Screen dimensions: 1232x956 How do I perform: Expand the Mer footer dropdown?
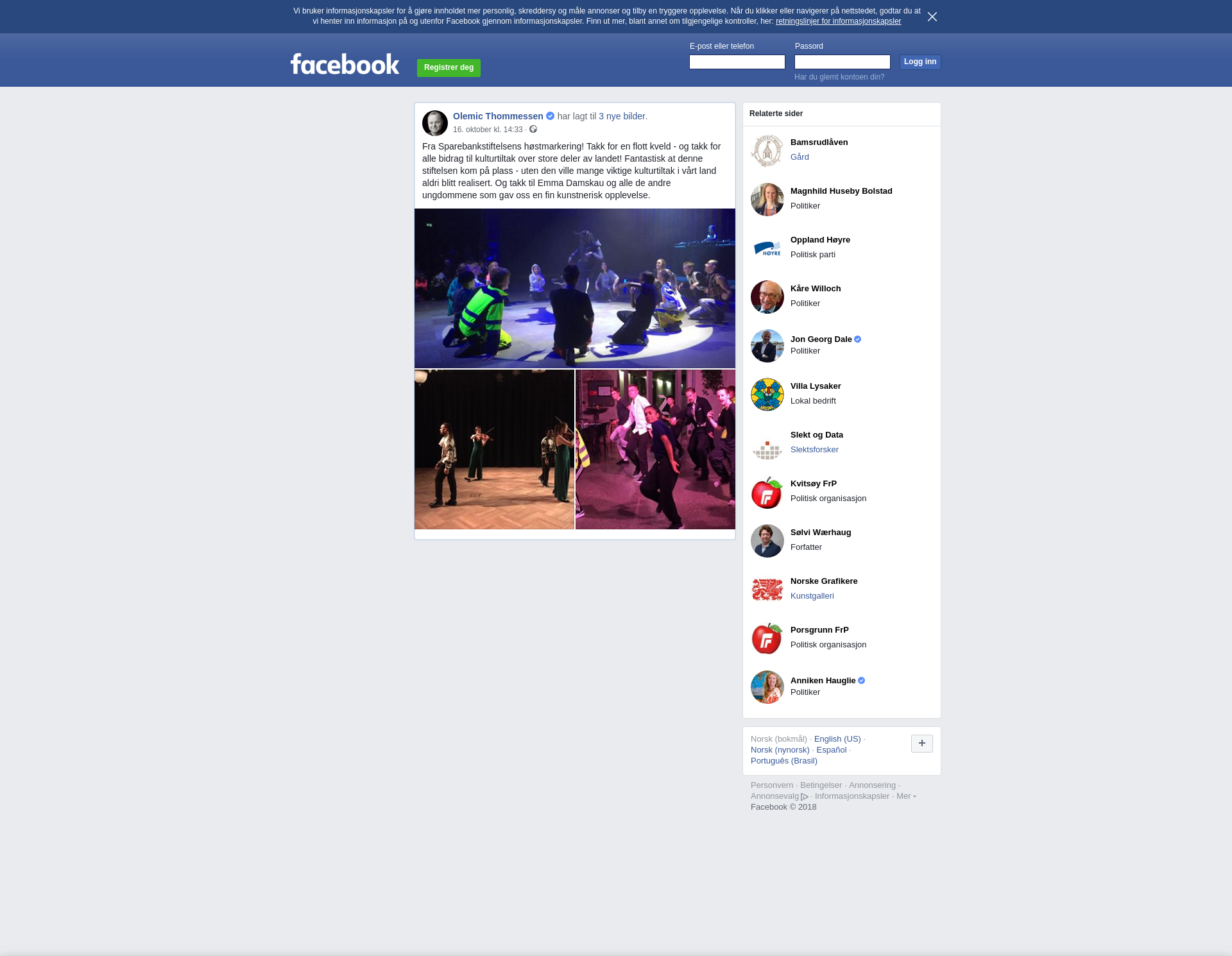coord(906,796)
